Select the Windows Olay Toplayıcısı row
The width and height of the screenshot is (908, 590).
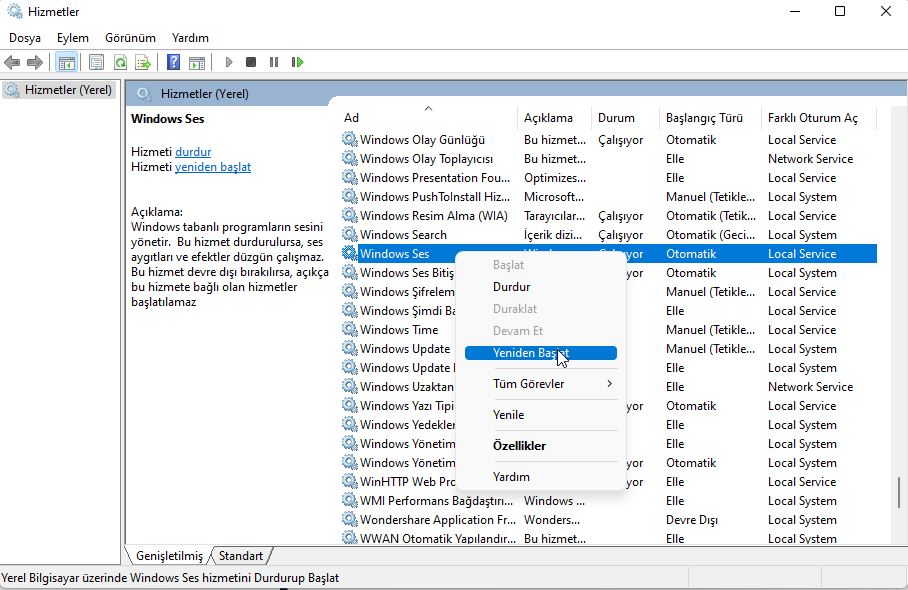(x=608, y=159)
